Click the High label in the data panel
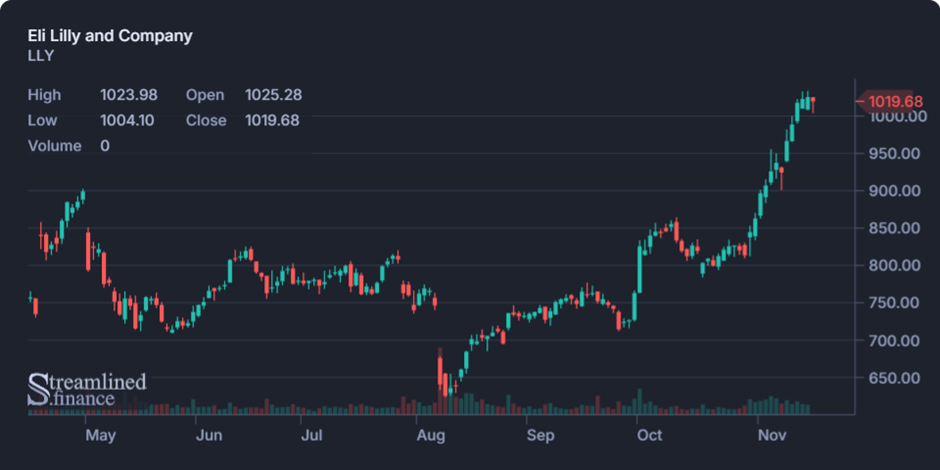Viewport: 940px width, 470px height. (x=44, y=95)
